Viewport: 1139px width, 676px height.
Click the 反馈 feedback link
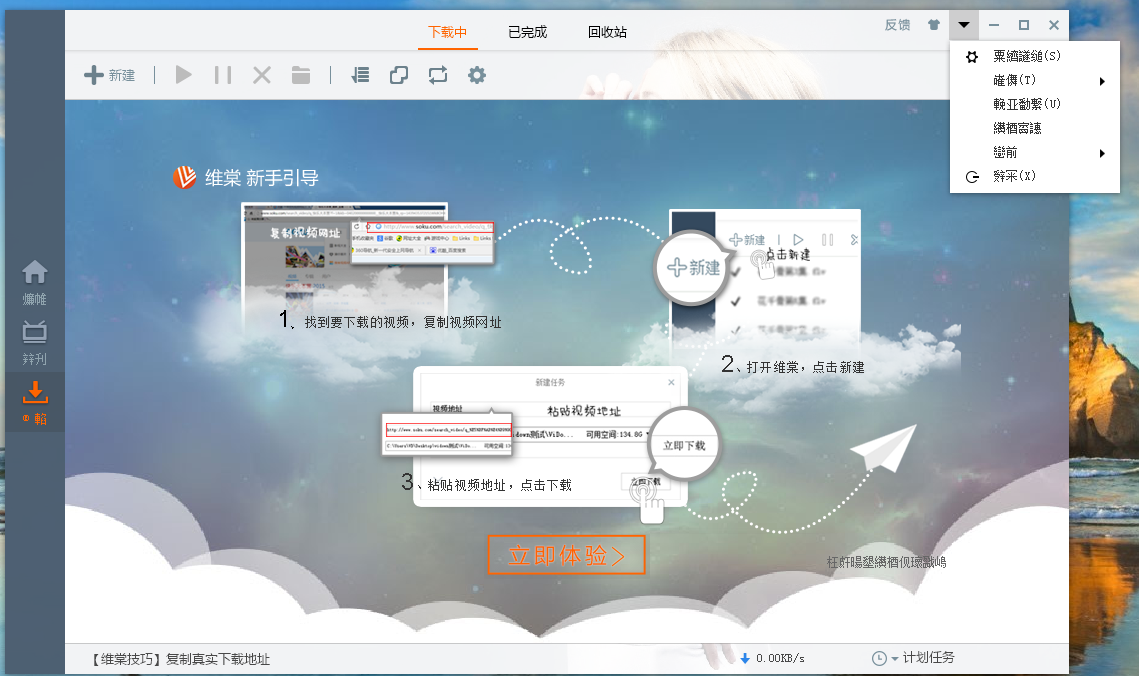click(898, 25)
